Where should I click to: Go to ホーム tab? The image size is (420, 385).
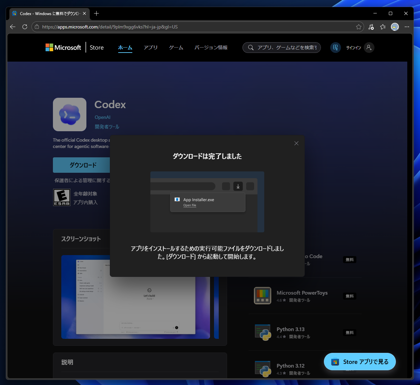click(x=125, y=48)
